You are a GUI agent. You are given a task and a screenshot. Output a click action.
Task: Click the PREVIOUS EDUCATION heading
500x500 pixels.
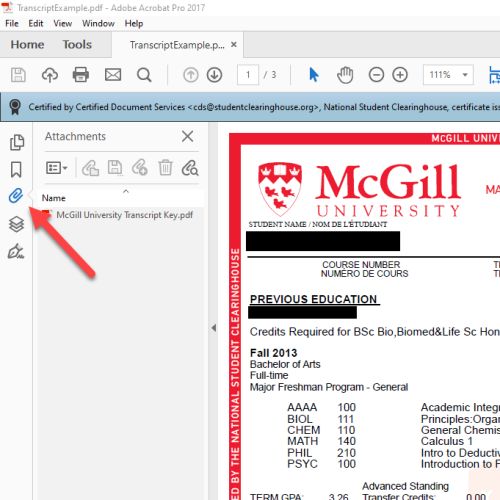(313, 299)
